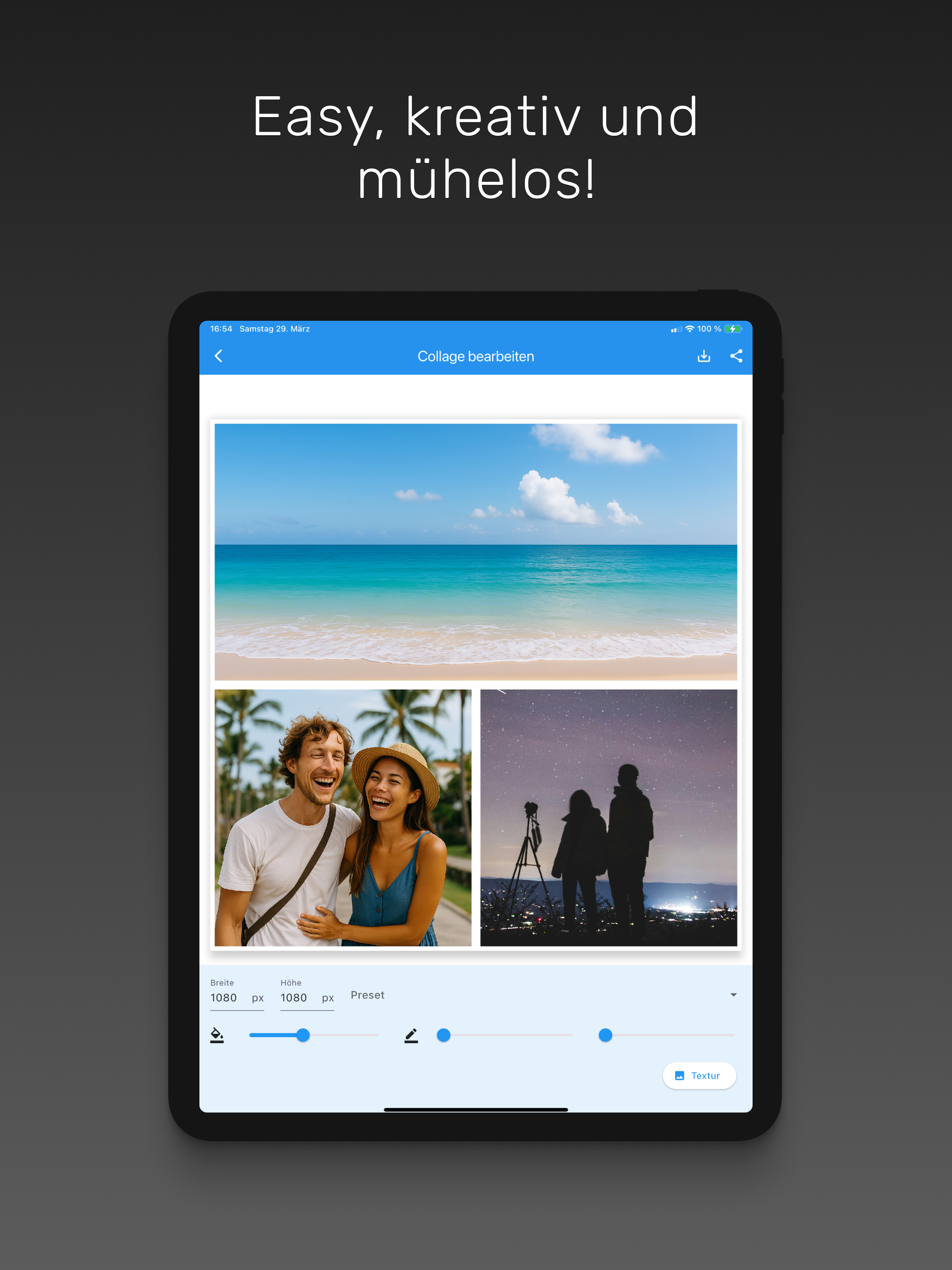Select the laughing couple photo
Screen dimensions: 952x1270
(343, 818)
